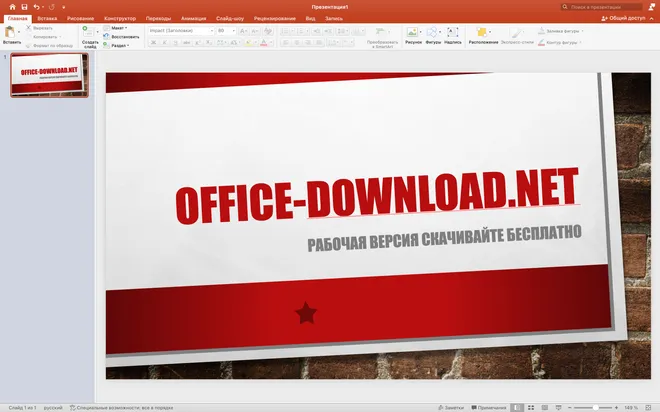Viewport: 660px width, 412px height.
Task: Collapse the ribbon with chevron
Action: [652, 19]
